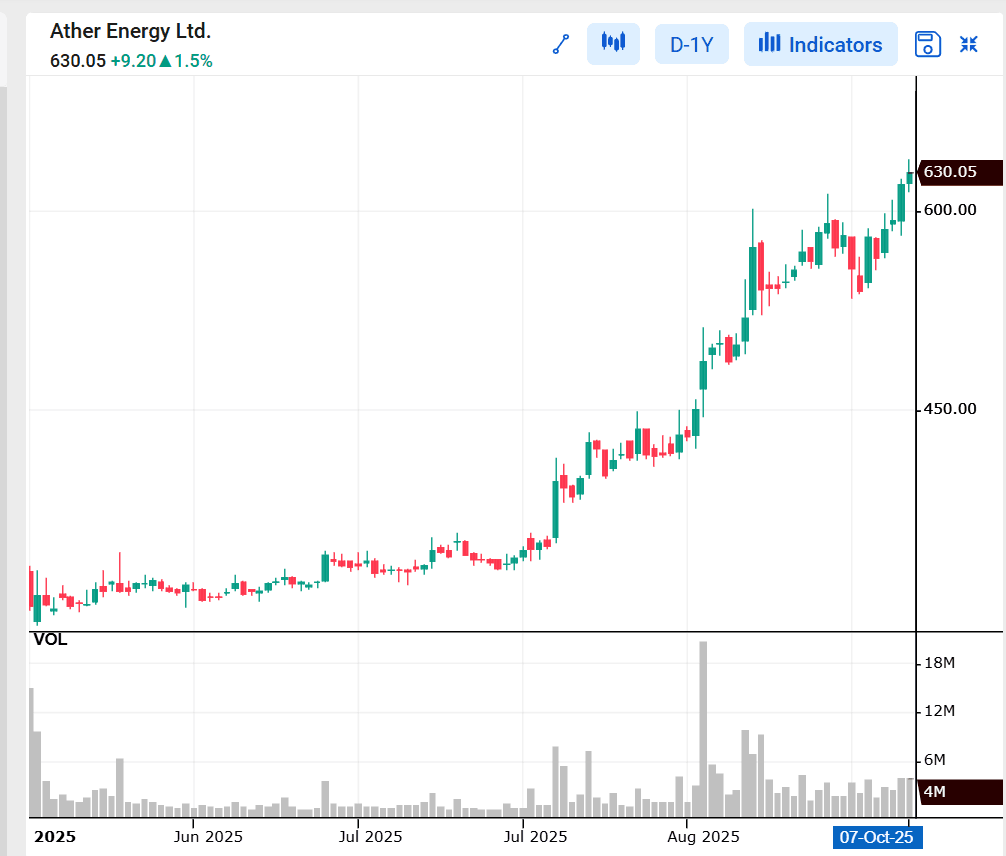Click the 1.5% percentage change
This screenshot has width=1006, height=856.
(193, 61)
